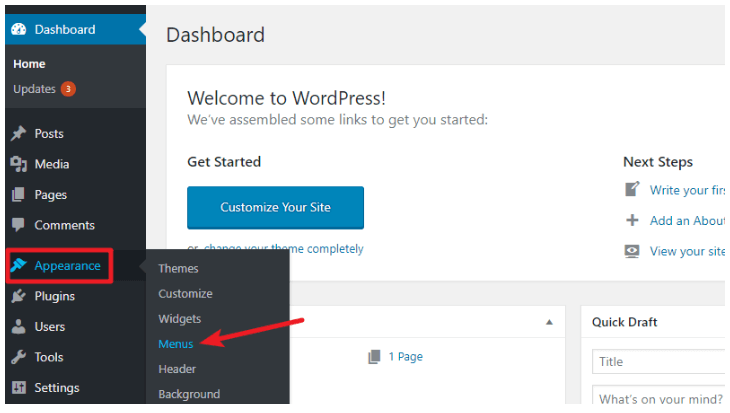The image size is (730, 413).
Task: Click the Plugins plug icon
Action: pos(19,296)
